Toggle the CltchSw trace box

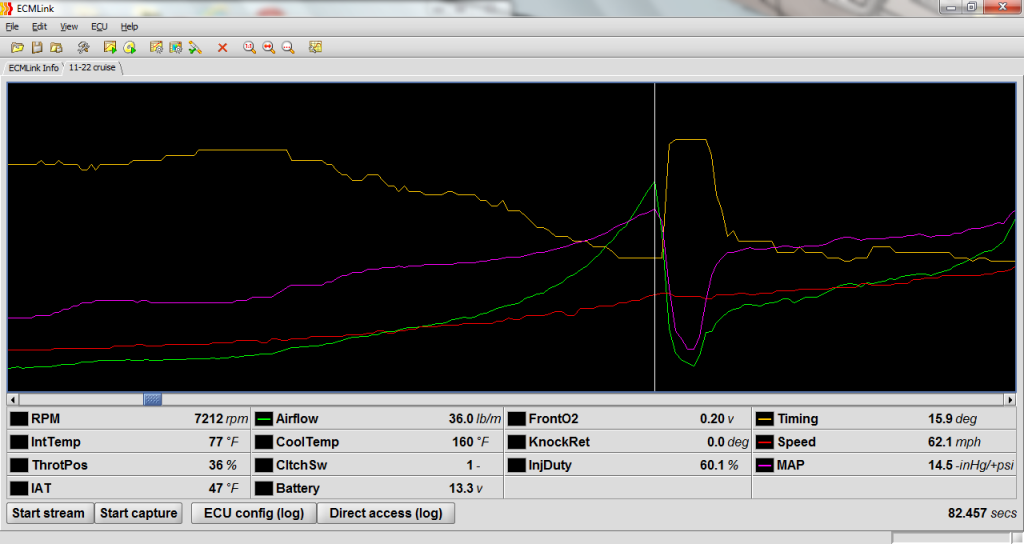click(264, 465)
